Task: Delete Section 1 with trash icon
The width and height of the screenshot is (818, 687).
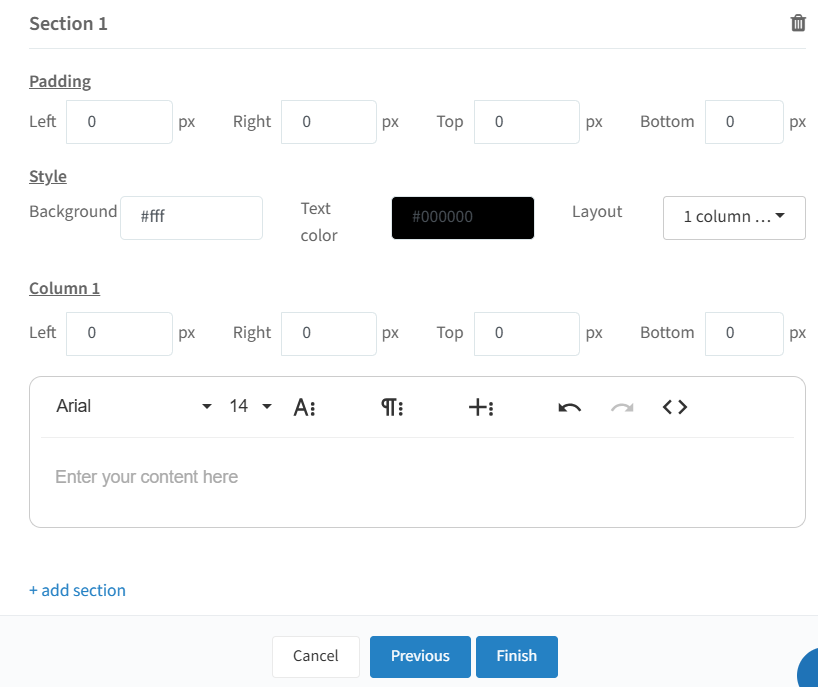Action: pyautogui.click(x=798, y=23)
